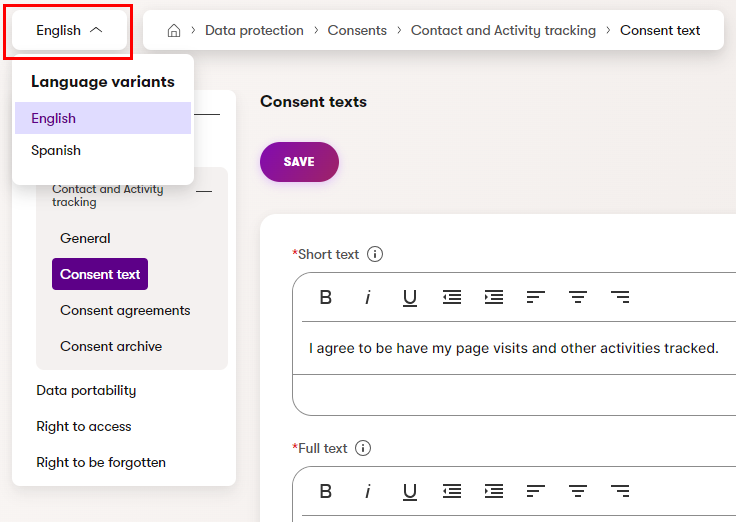Click inside the Short text editor field
736x522 pixels.
tap(513, 348)
